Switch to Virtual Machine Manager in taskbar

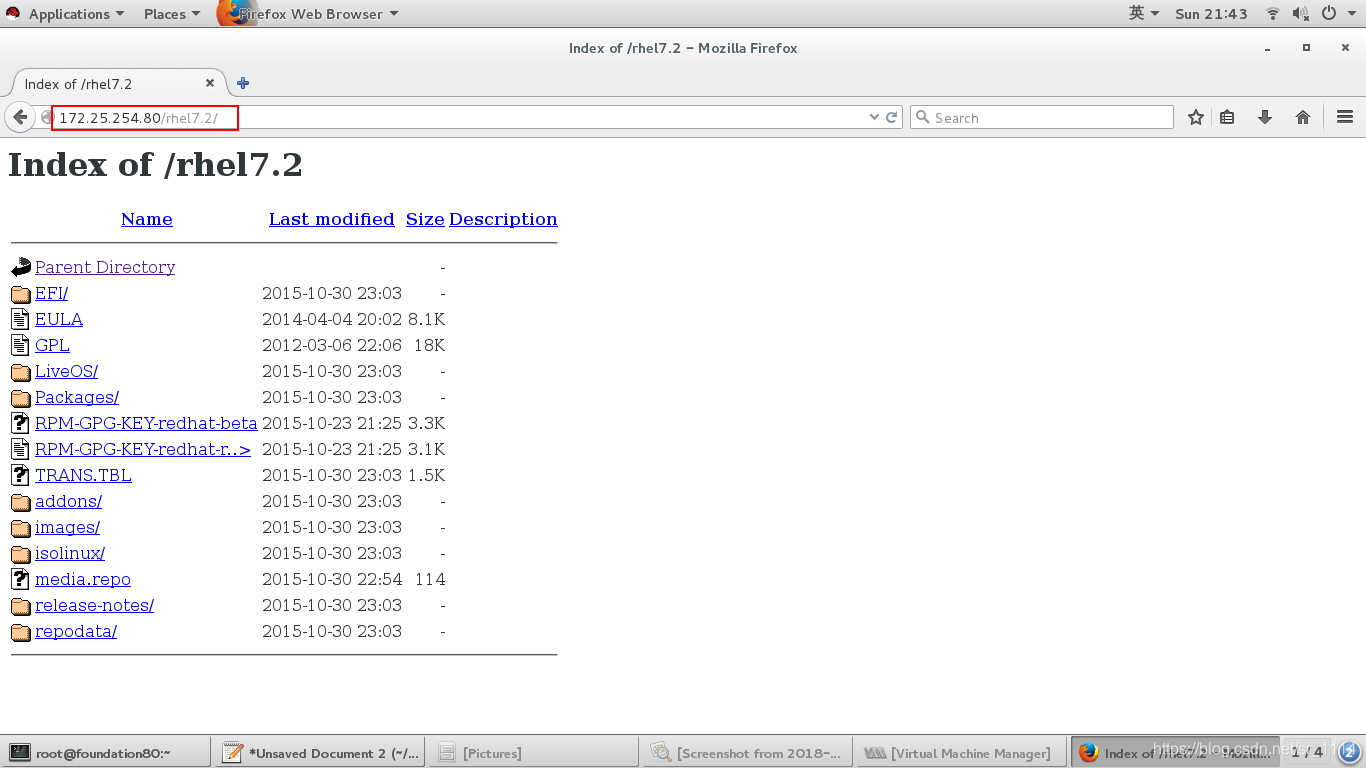[961, 752]
